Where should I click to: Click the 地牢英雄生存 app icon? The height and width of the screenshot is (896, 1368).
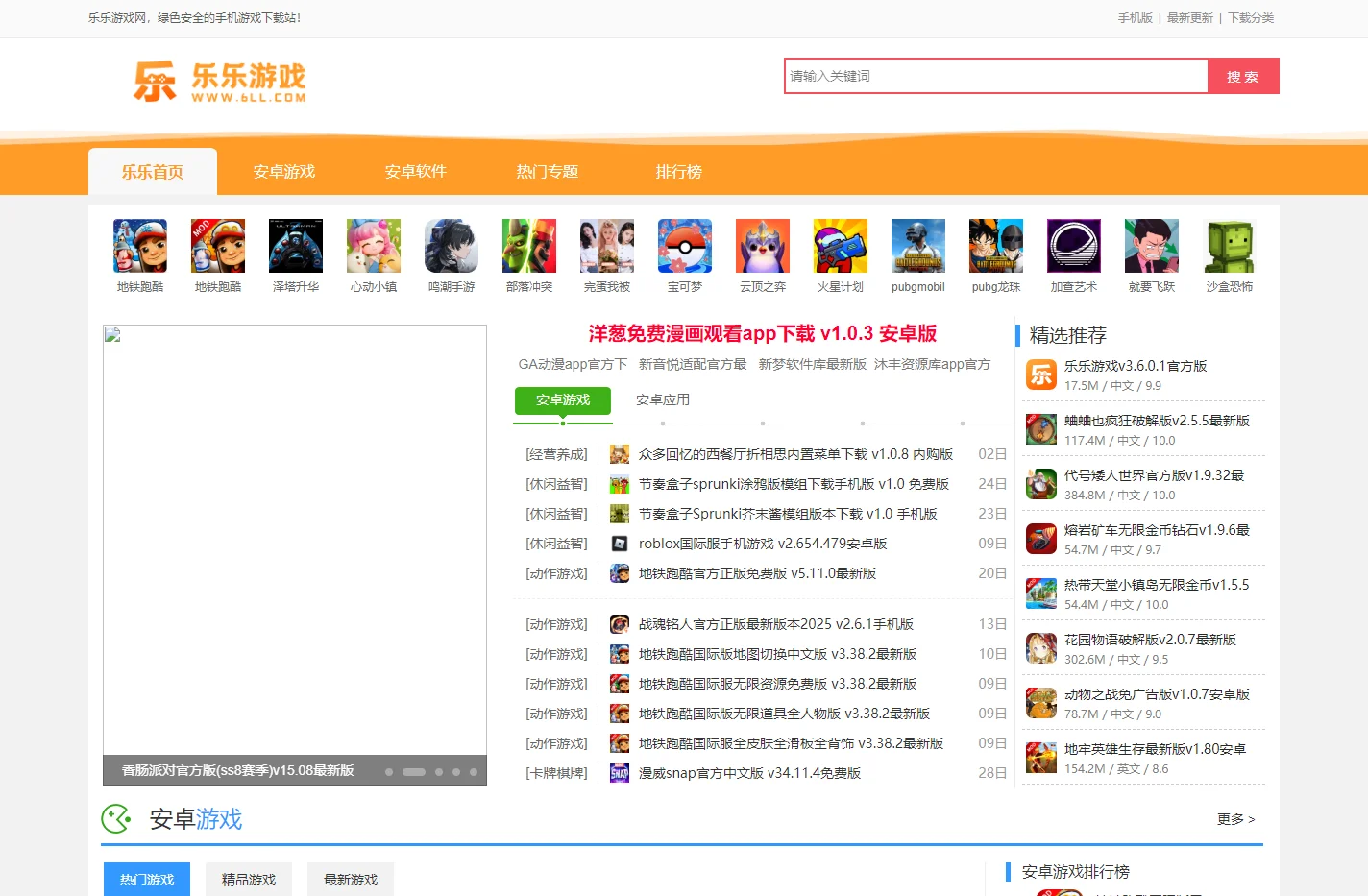[1041, 758]
